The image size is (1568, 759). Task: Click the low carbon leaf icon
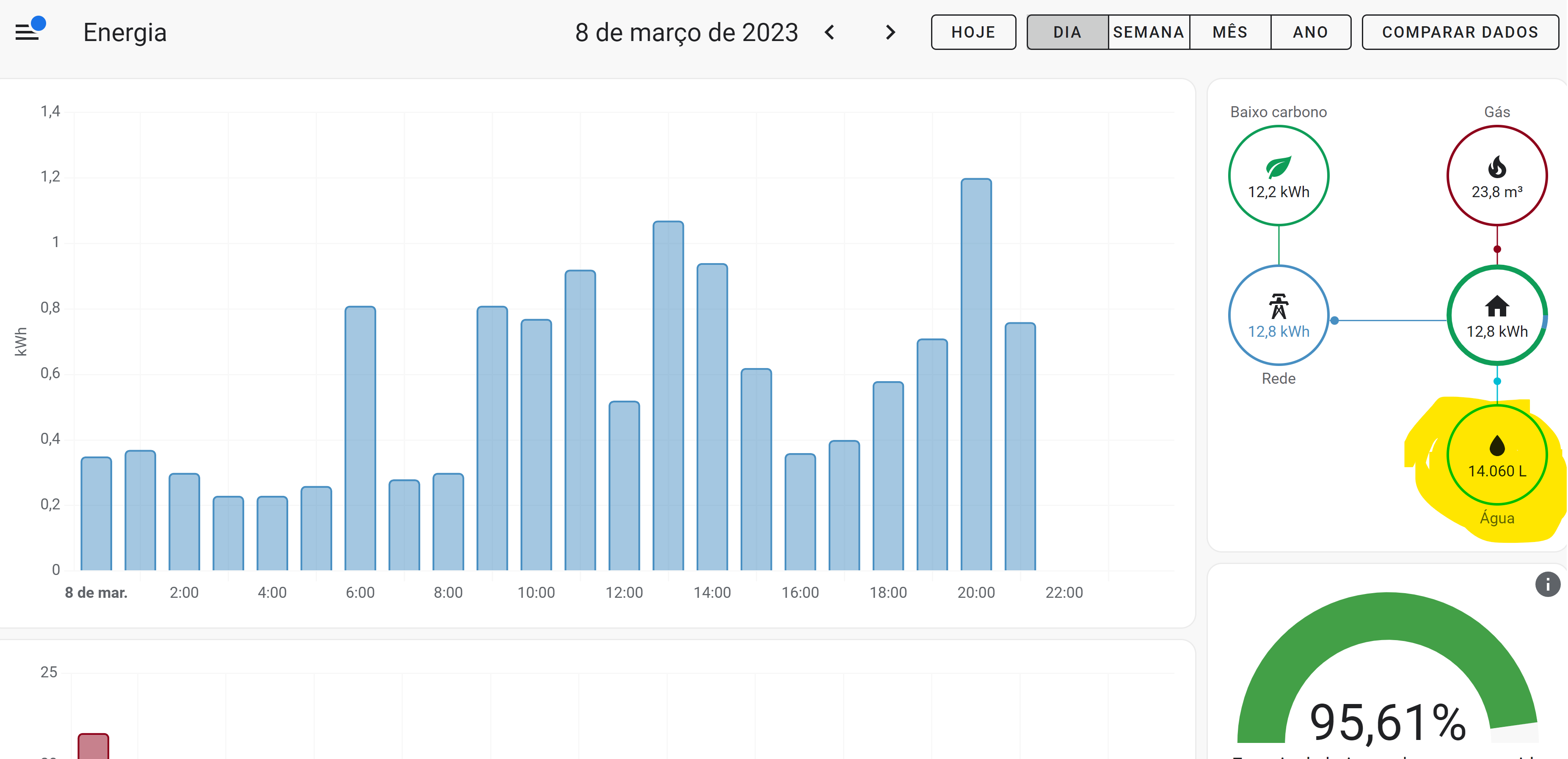pos(1278,168)
